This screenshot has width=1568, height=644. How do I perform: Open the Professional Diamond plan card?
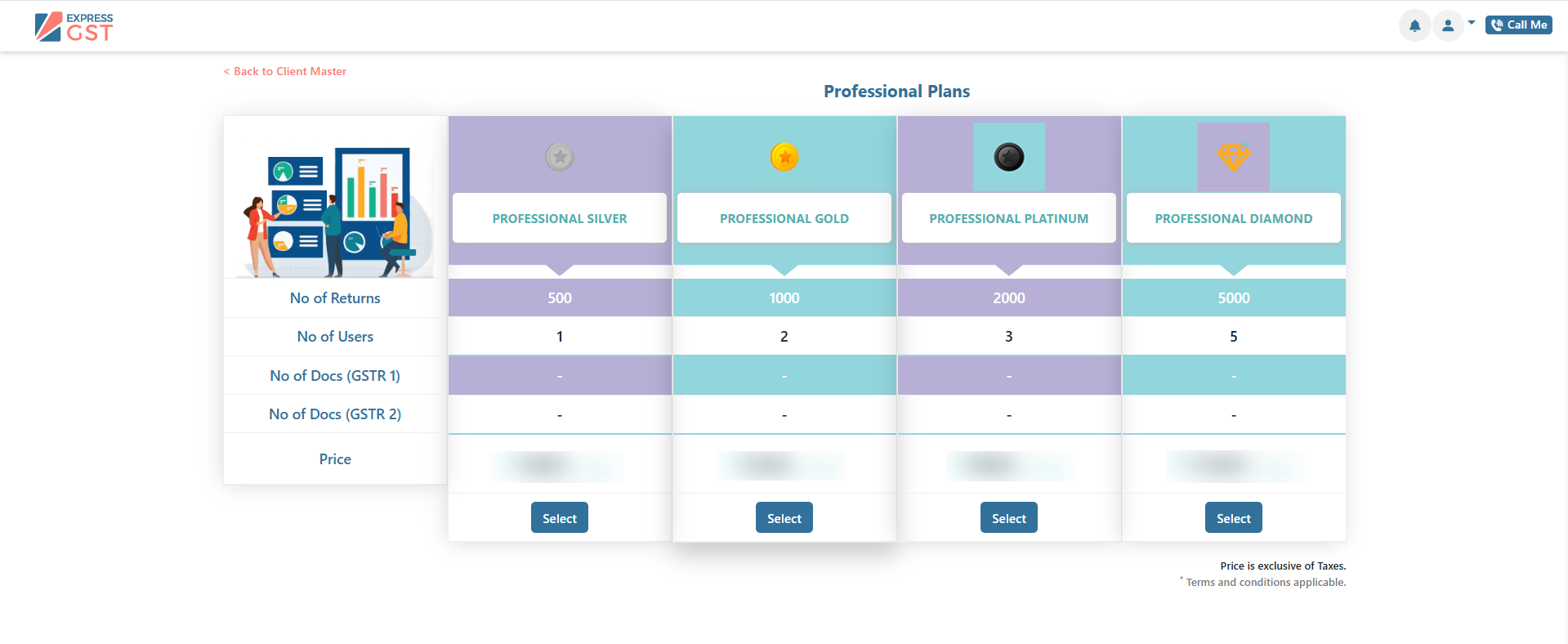pos(1234,218)
